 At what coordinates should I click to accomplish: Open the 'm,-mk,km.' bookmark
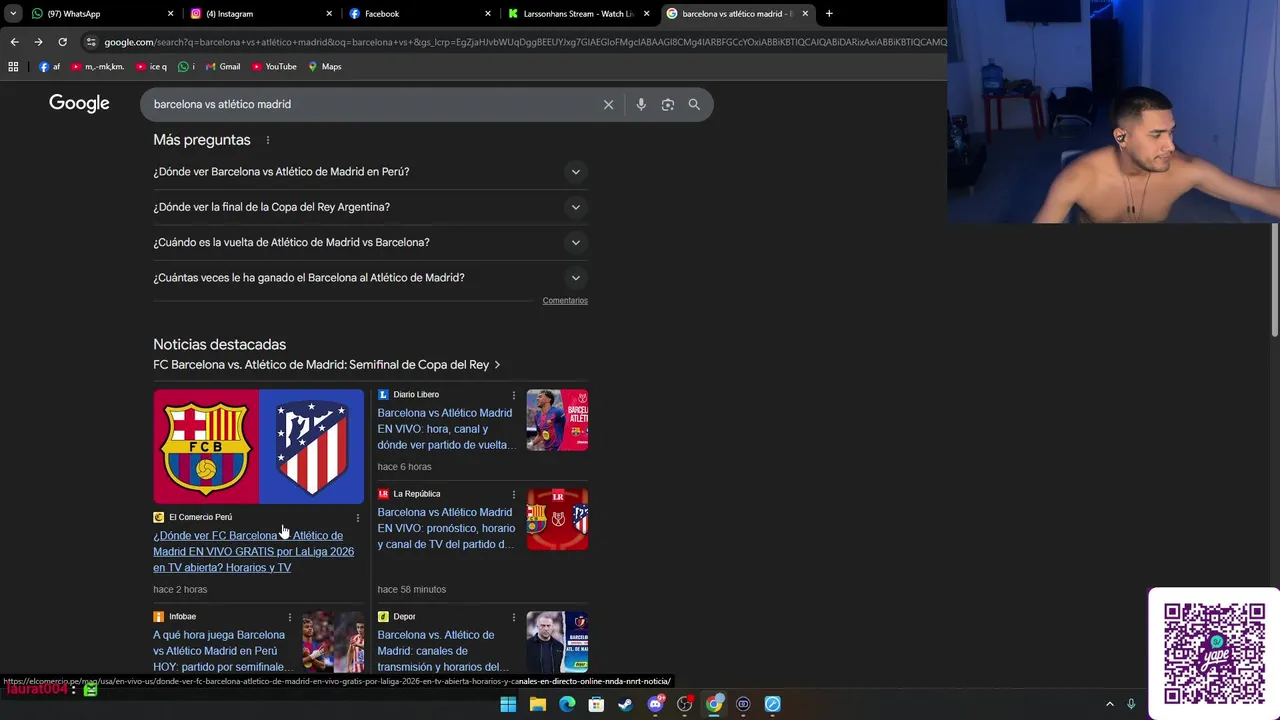(x=98, y=67)
